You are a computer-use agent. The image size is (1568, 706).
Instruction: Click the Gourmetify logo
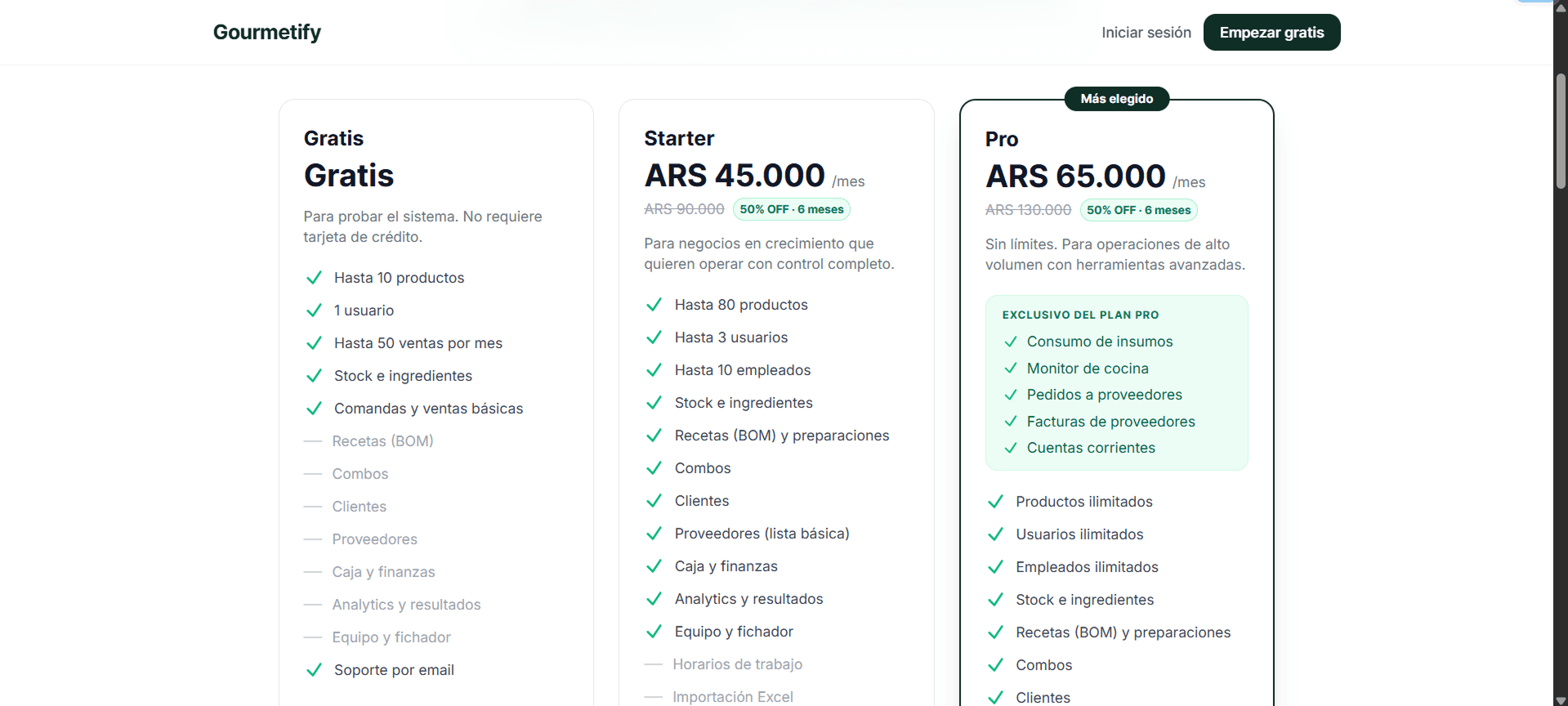[x=266, y=32]
